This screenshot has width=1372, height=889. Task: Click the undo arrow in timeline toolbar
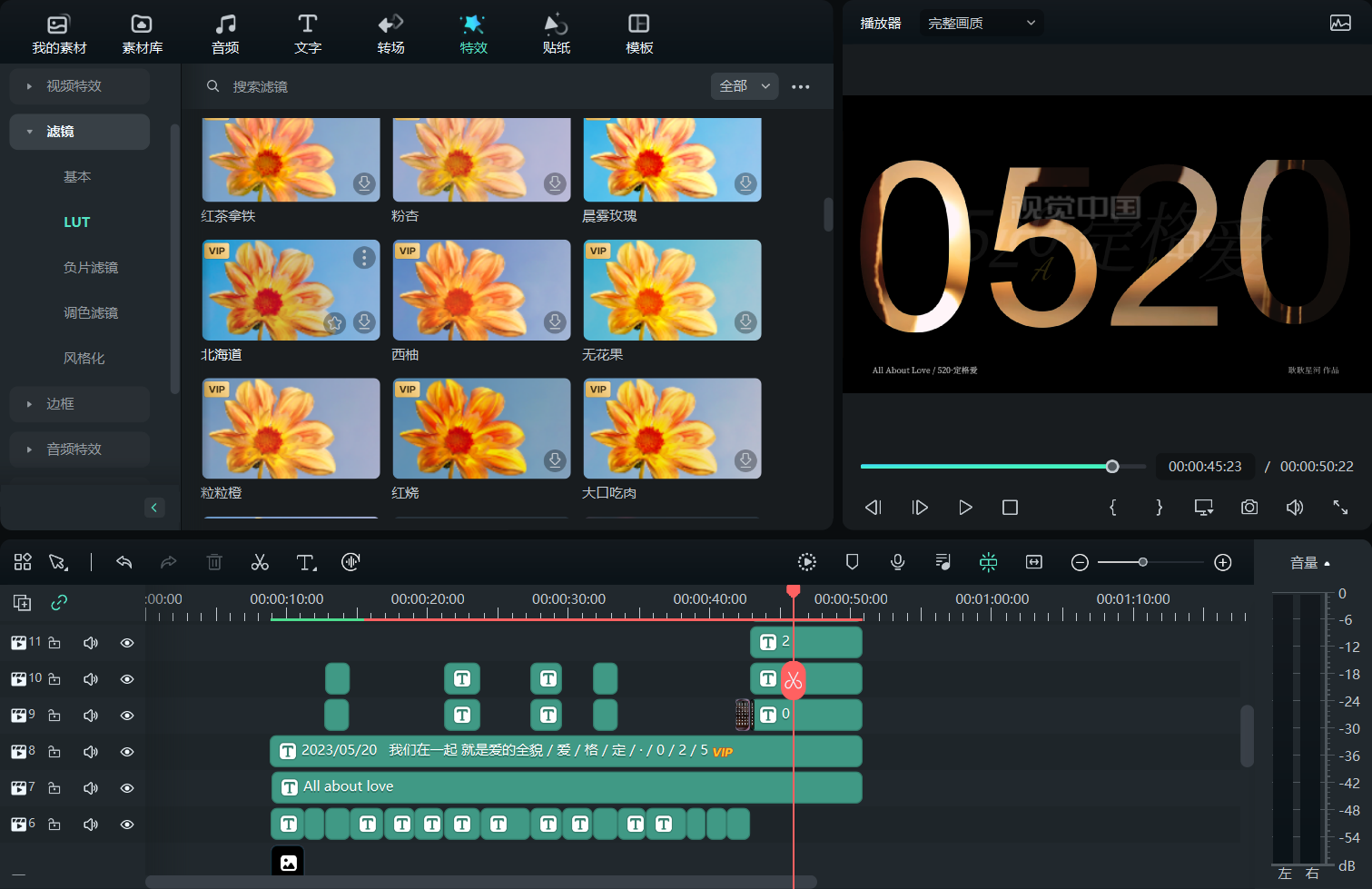click(x=124, y=563)
